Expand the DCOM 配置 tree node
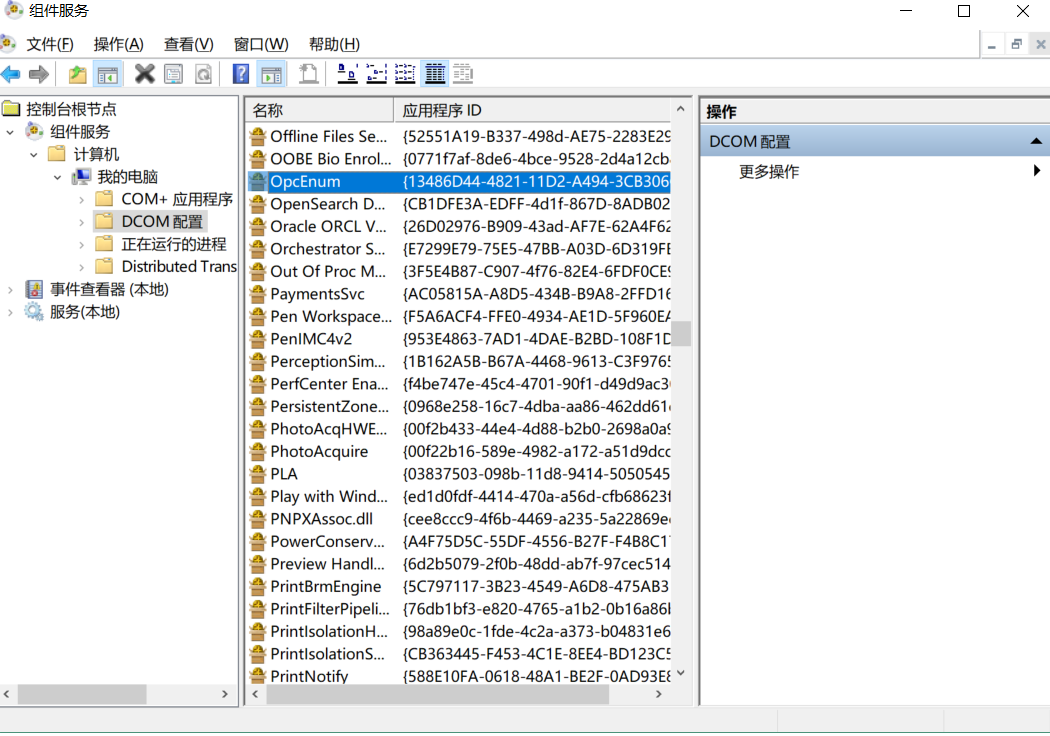Image resolution: width=1050 pixels, height=736 pixels. click(82, 222)
